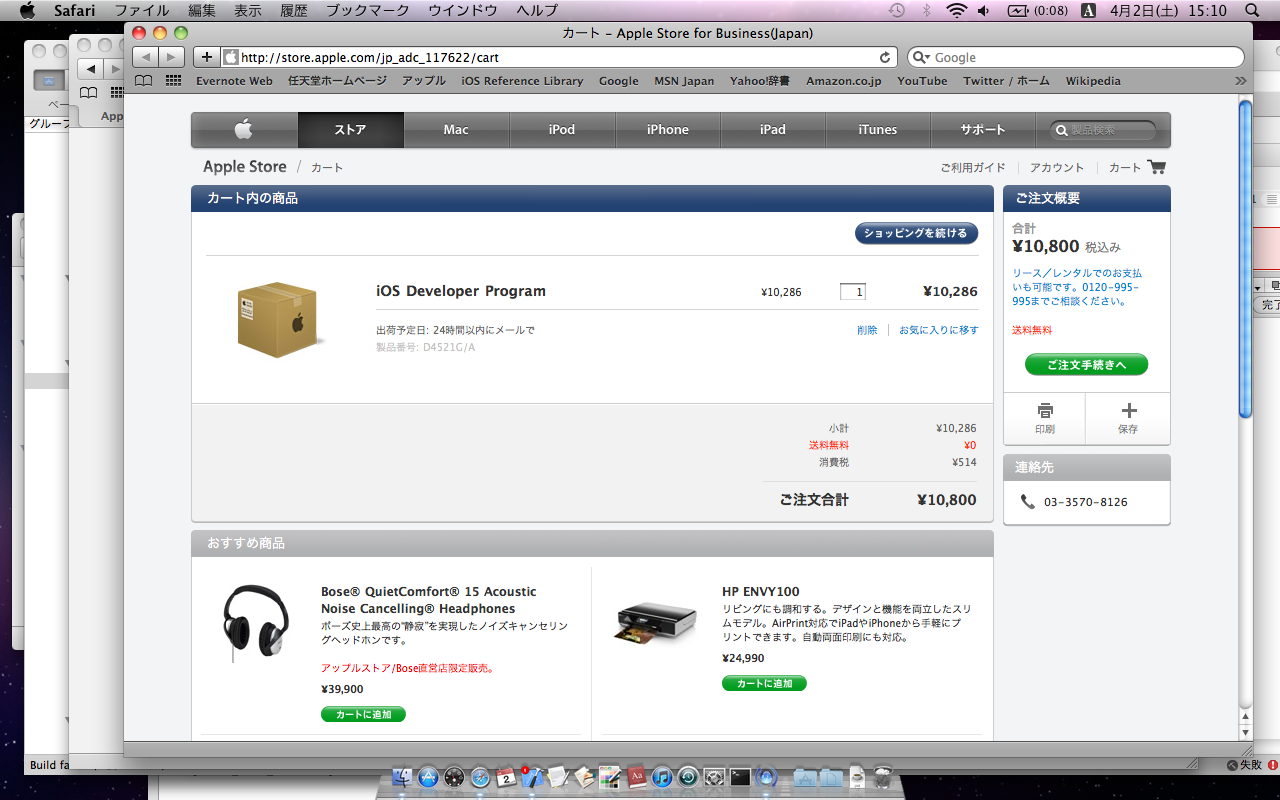
Task: Launch App Store from the Dock
Action: coord(429,777)
